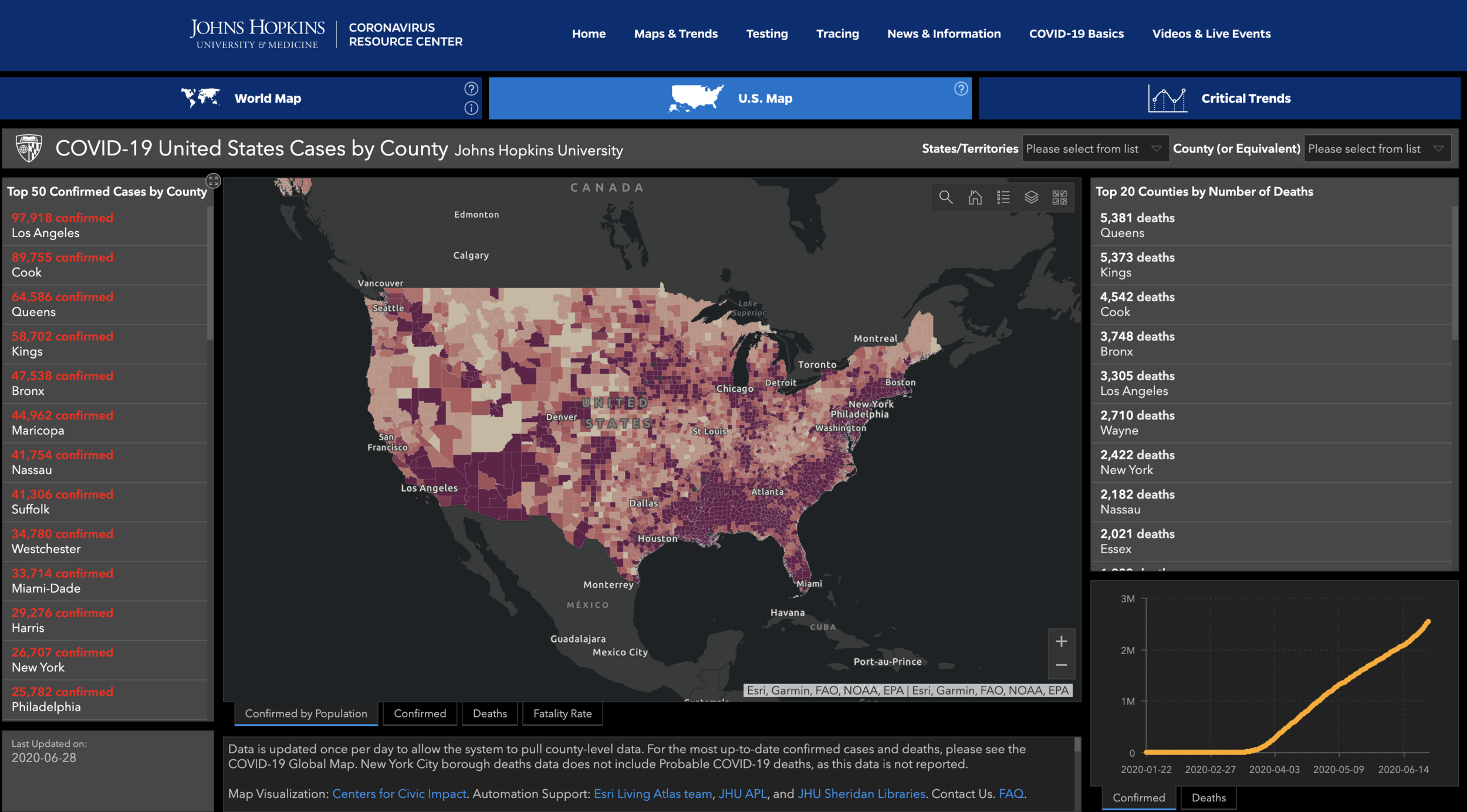Select Bronx 3,748 deaths row
The image size is (1467, 812).
1272,344
